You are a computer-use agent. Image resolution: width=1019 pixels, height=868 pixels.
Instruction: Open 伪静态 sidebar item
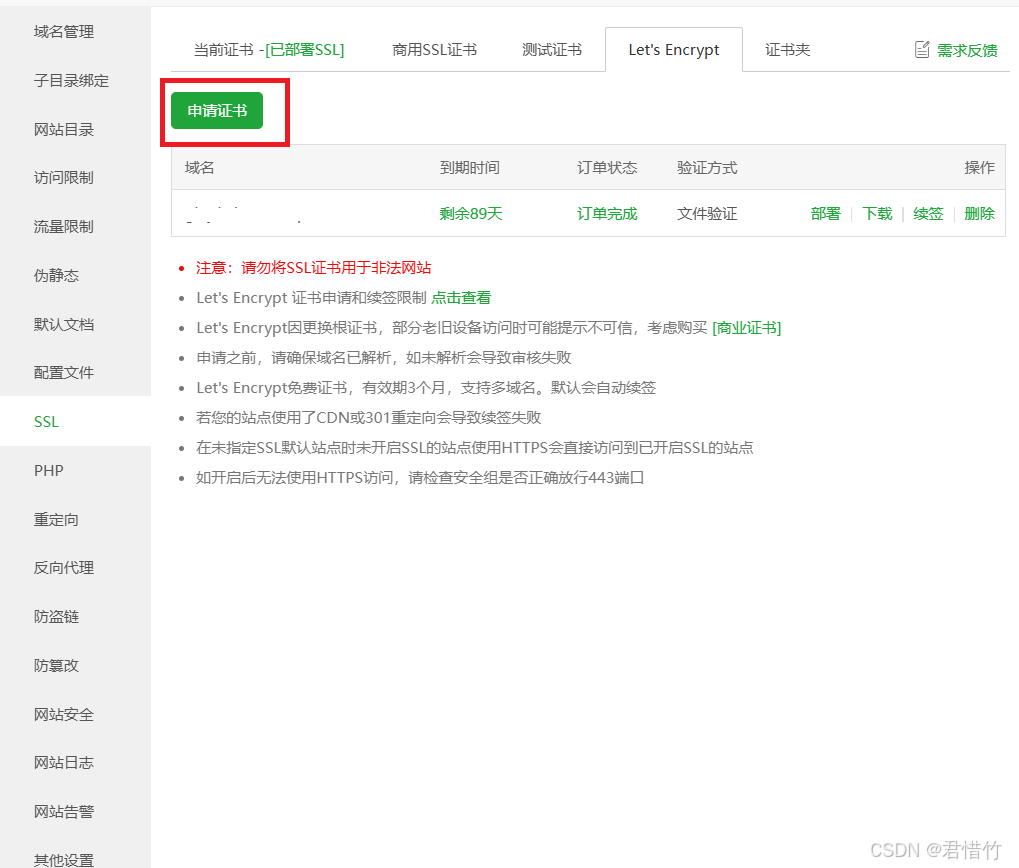point(57,275)
